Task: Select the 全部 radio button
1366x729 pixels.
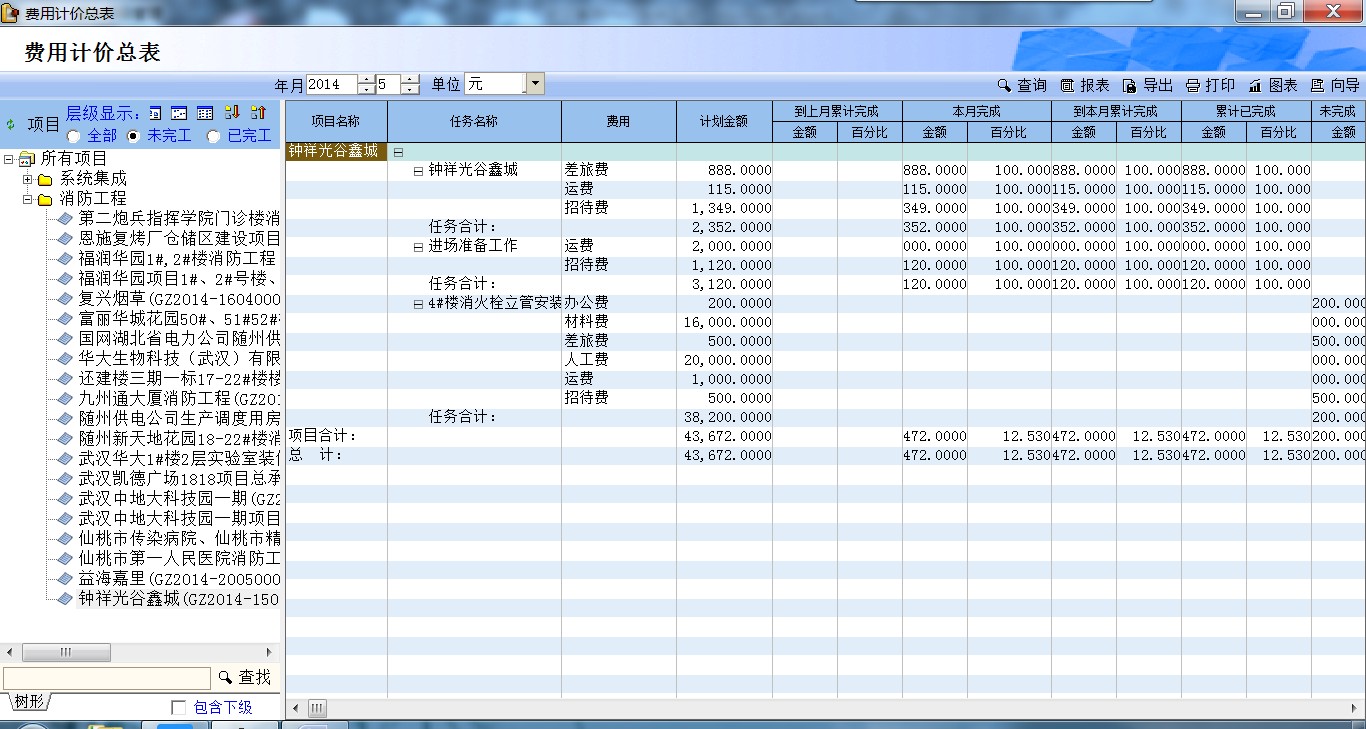Action: [74, 136]
